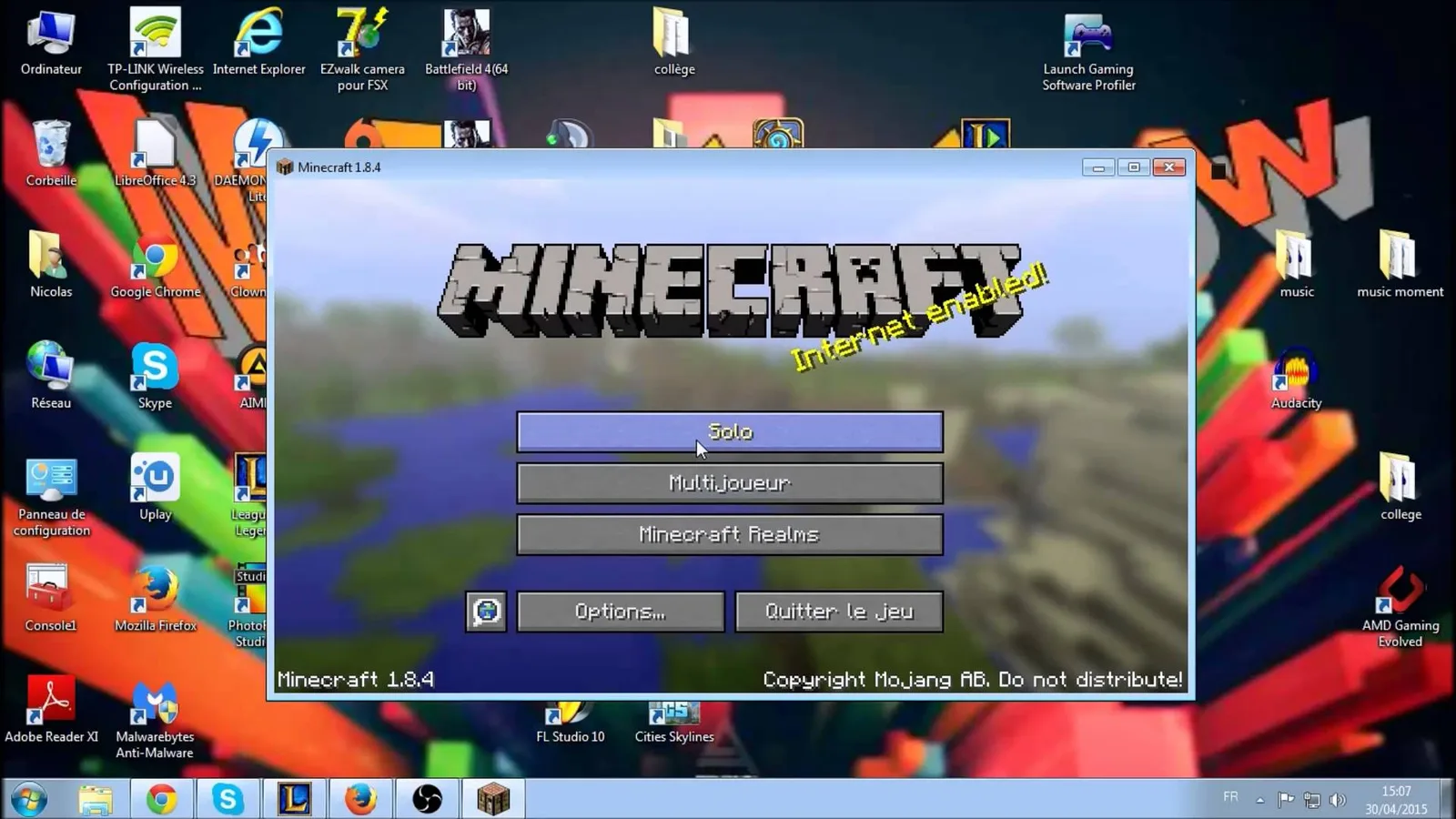This screenshot has height=819, width=1456.
Task: Click Firefox icon in the taskbar
Action: click(x=360, y=800)
